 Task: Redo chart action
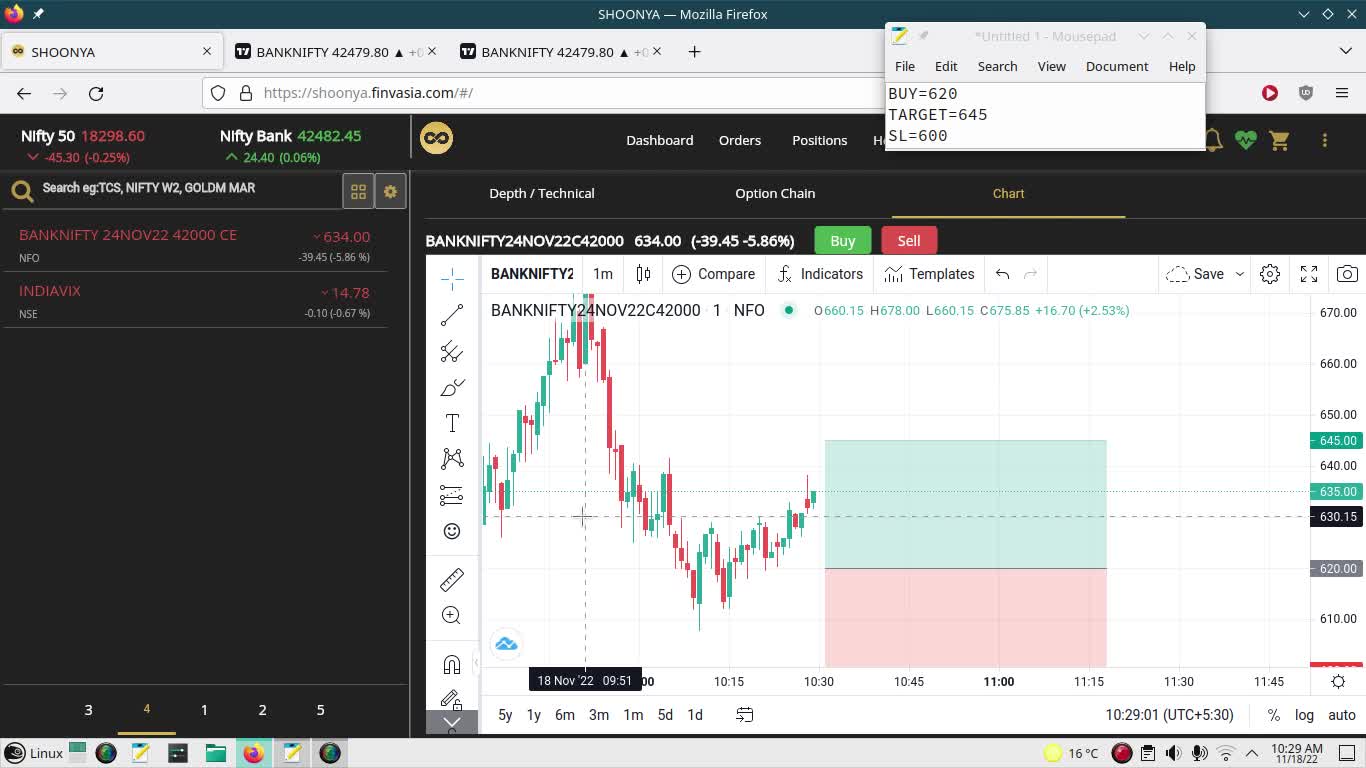tap(1031, 274)
